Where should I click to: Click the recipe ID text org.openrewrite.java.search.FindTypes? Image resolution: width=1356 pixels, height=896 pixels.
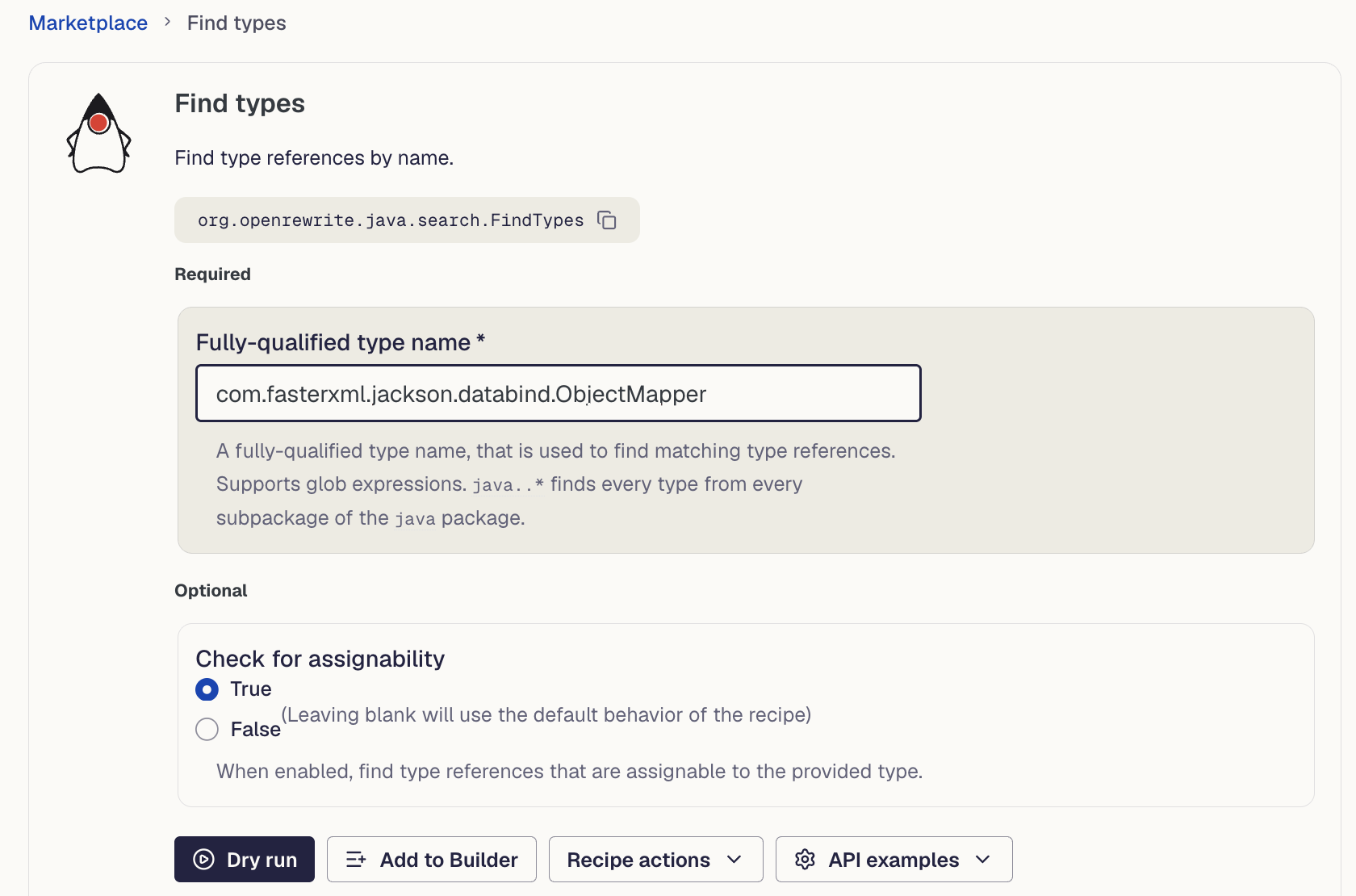[391, 220]
